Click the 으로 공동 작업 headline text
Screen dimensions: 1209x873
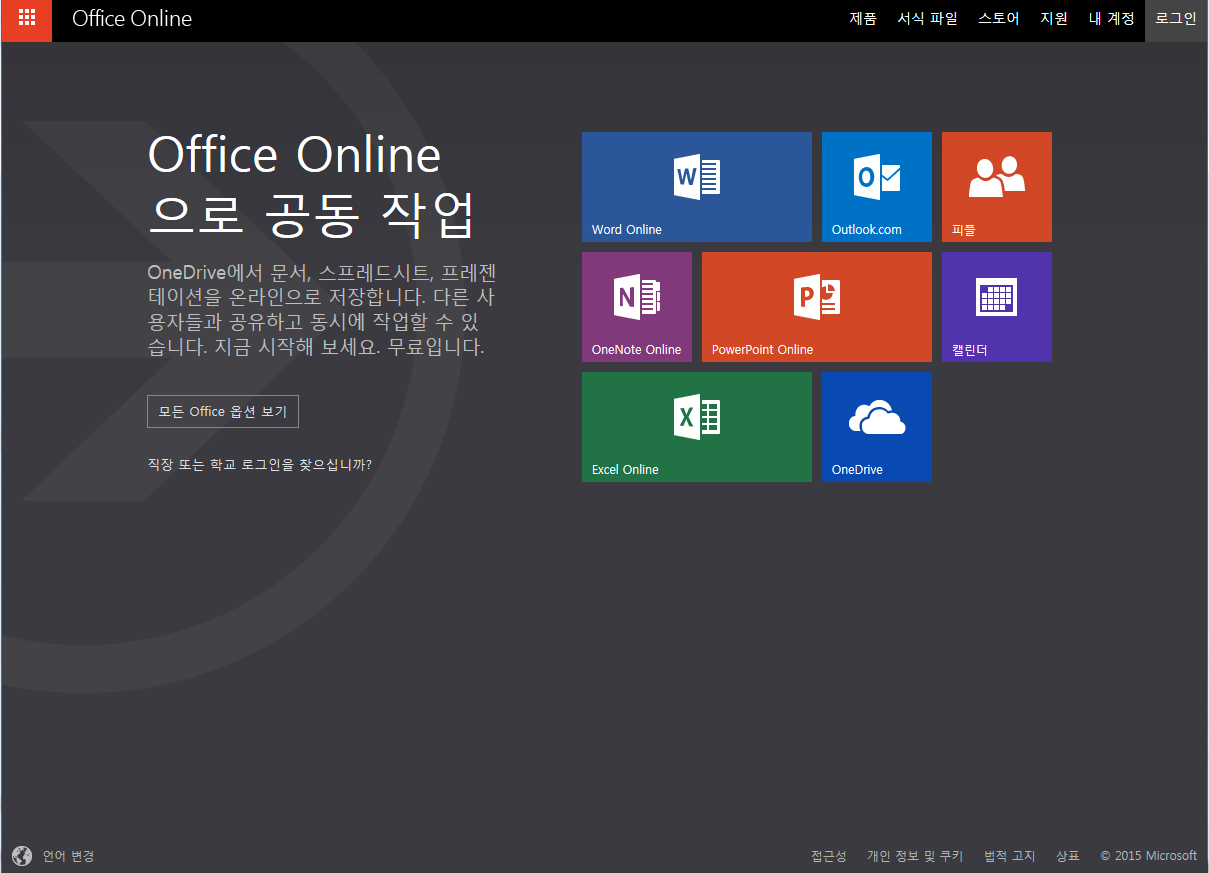tap(310, 214)
